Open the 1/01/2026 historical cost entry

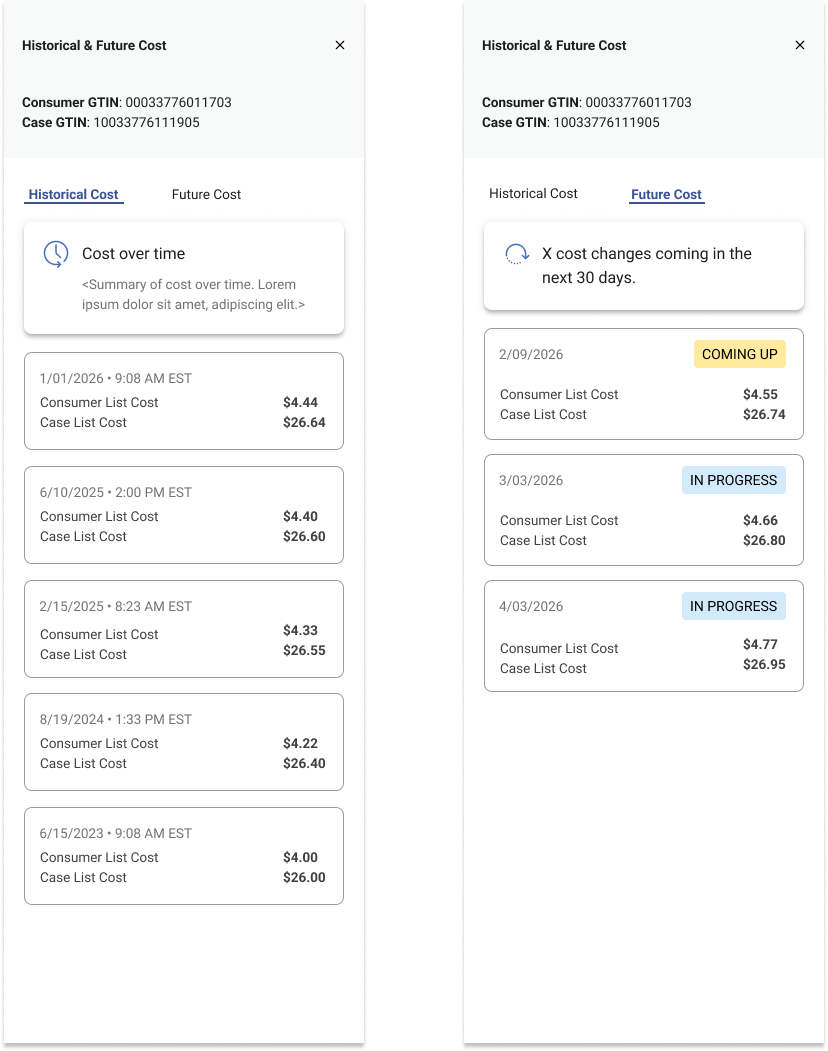point(184,400)
